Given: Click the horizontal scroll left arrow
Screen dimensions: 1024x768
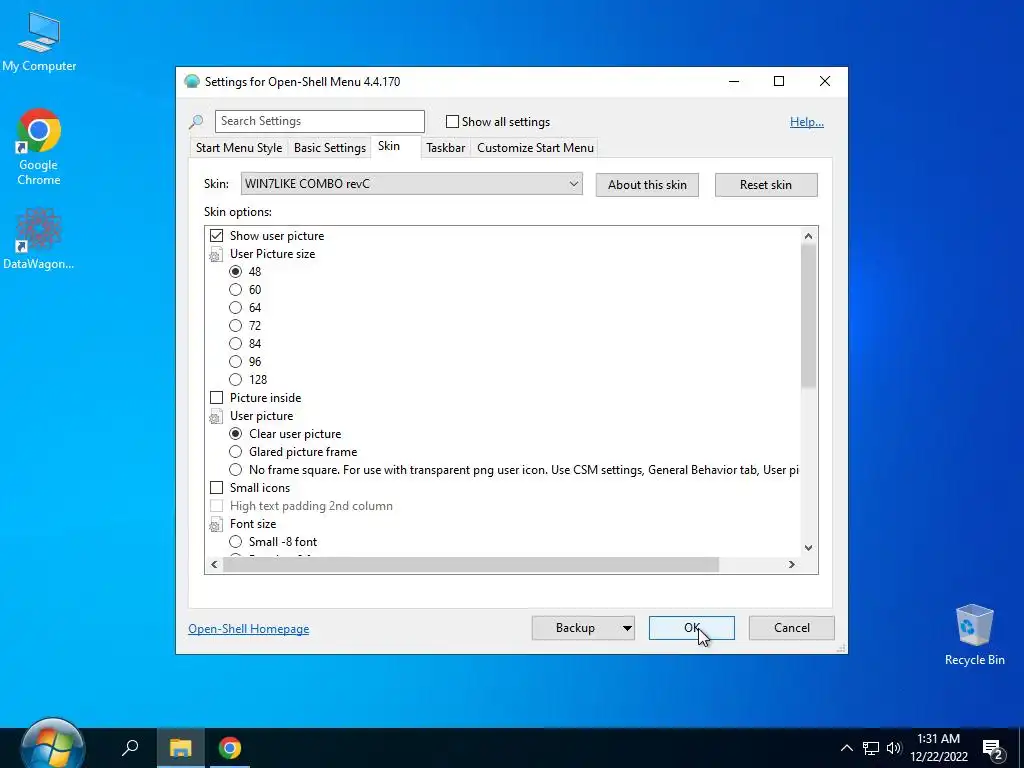Looking at the screenshot, I should click(214, 565).
